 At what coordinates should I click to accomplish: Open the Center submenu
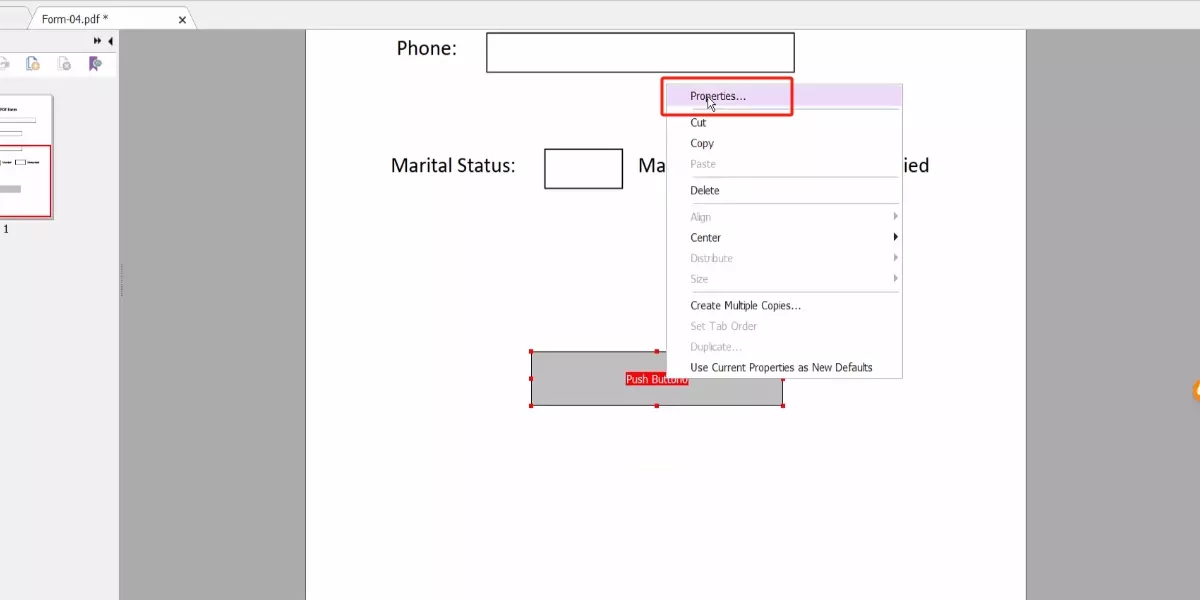[x=705, y=237]
